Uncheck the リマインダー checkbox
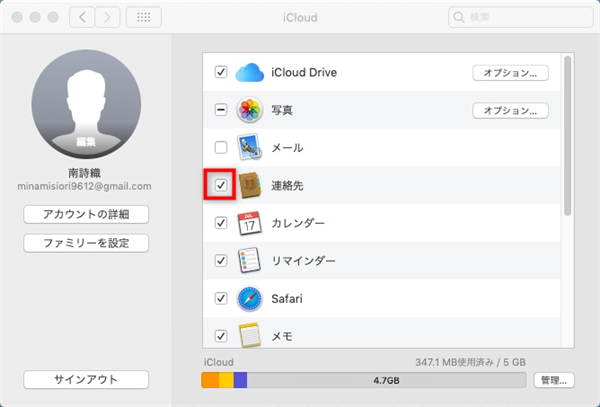Screen dimensions: 600x407 (221, 260)
